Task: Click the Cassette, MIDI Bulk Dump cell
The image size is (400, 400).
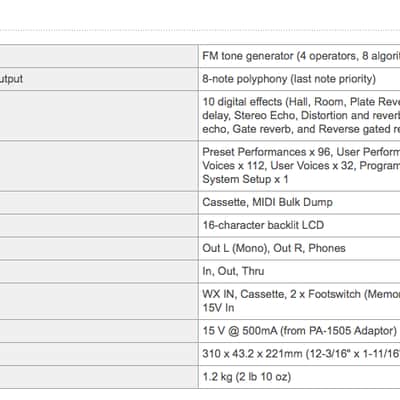Action: pyautogui.click(x=299, y=202)
